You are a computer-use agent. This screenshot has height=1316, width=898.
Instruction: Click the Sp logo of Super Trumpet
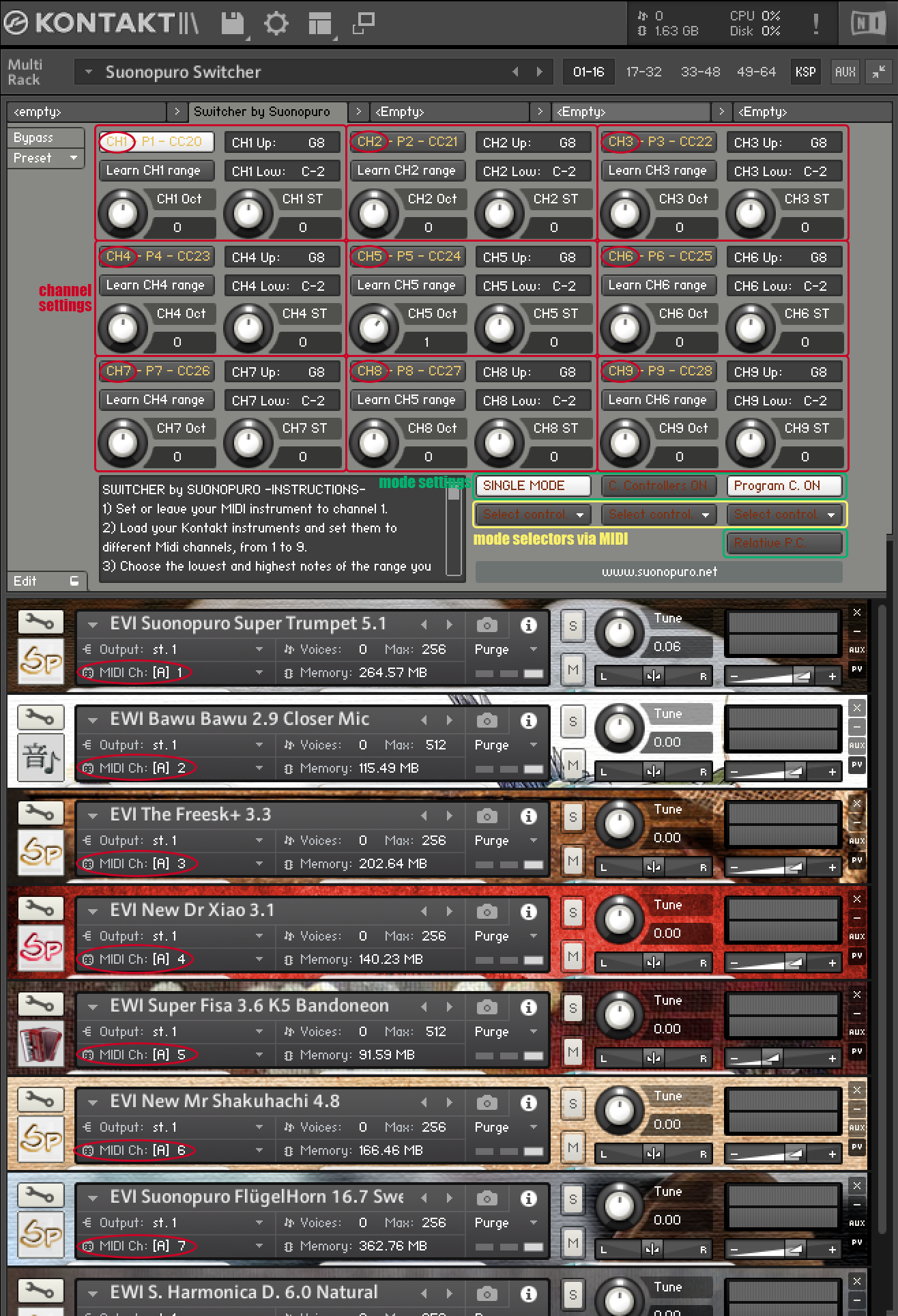pyautogui.click(x=41, y=661)
